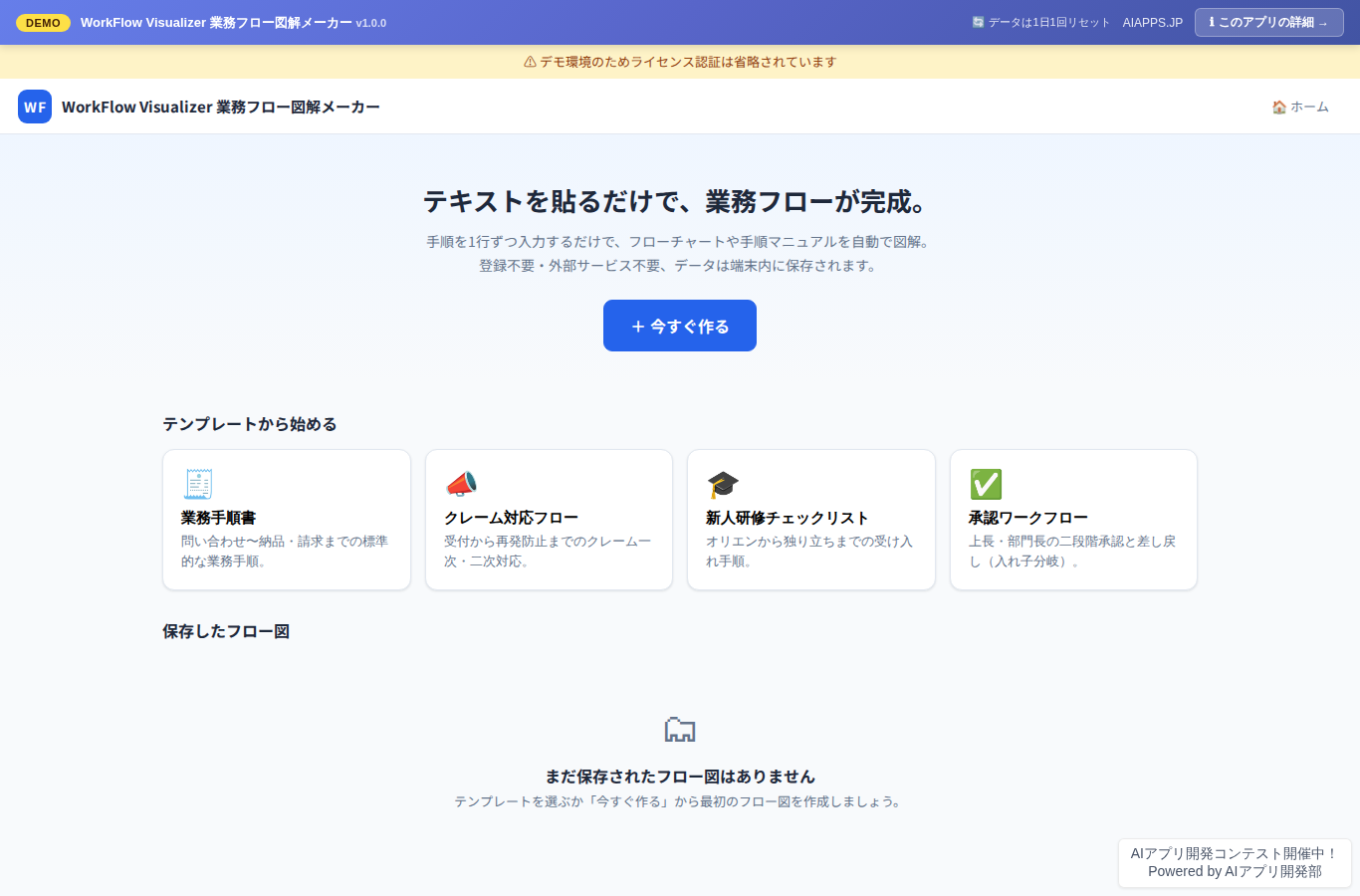Viewport: 1360px width, 896px height.
Task: Click the クレーム対応フロー megaphone icon
Action: point(461,484)
